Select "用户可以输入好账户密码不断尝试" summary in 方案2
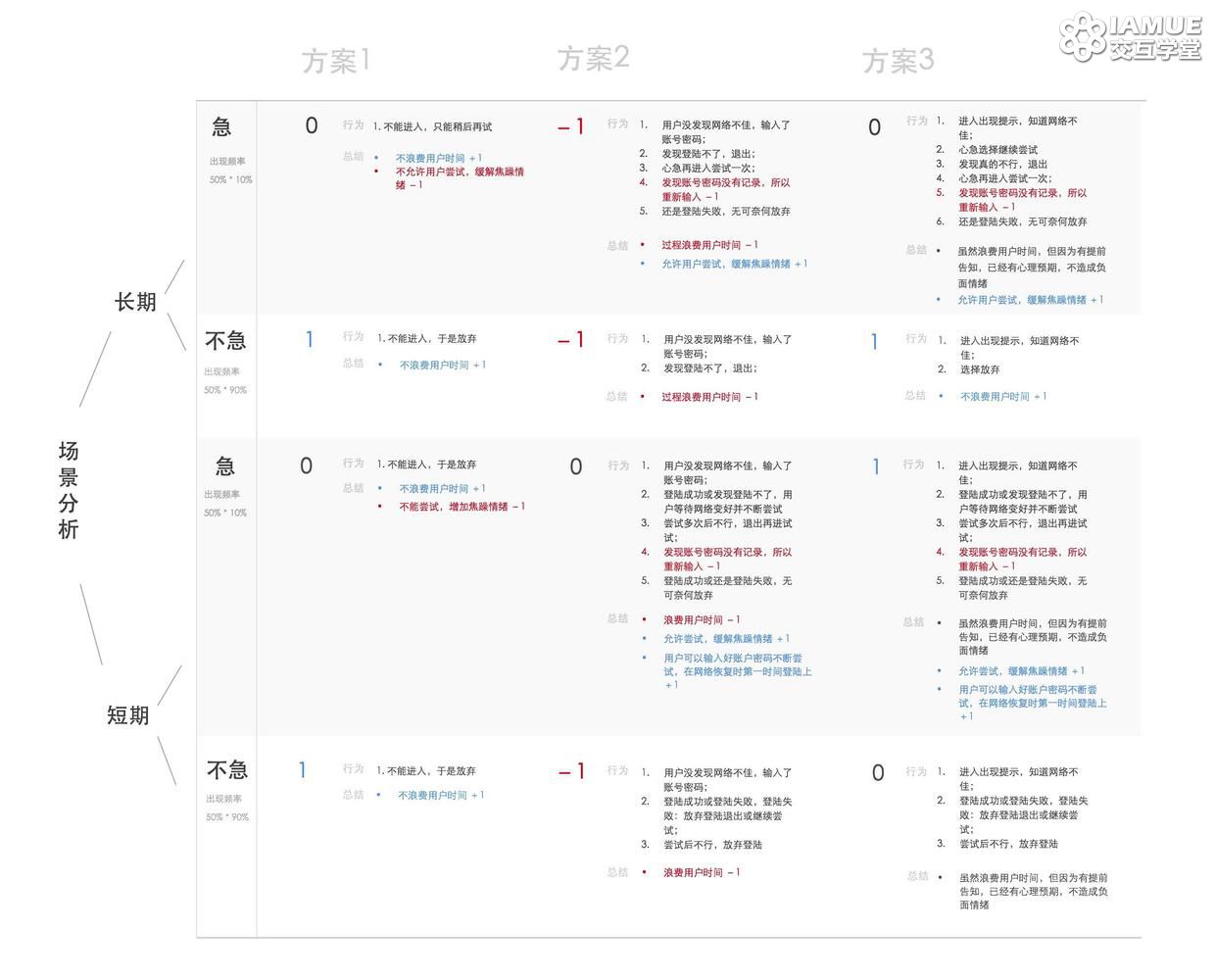Image resolution: width=1215 pixels, height=980 pixels. tap(738, 671)
